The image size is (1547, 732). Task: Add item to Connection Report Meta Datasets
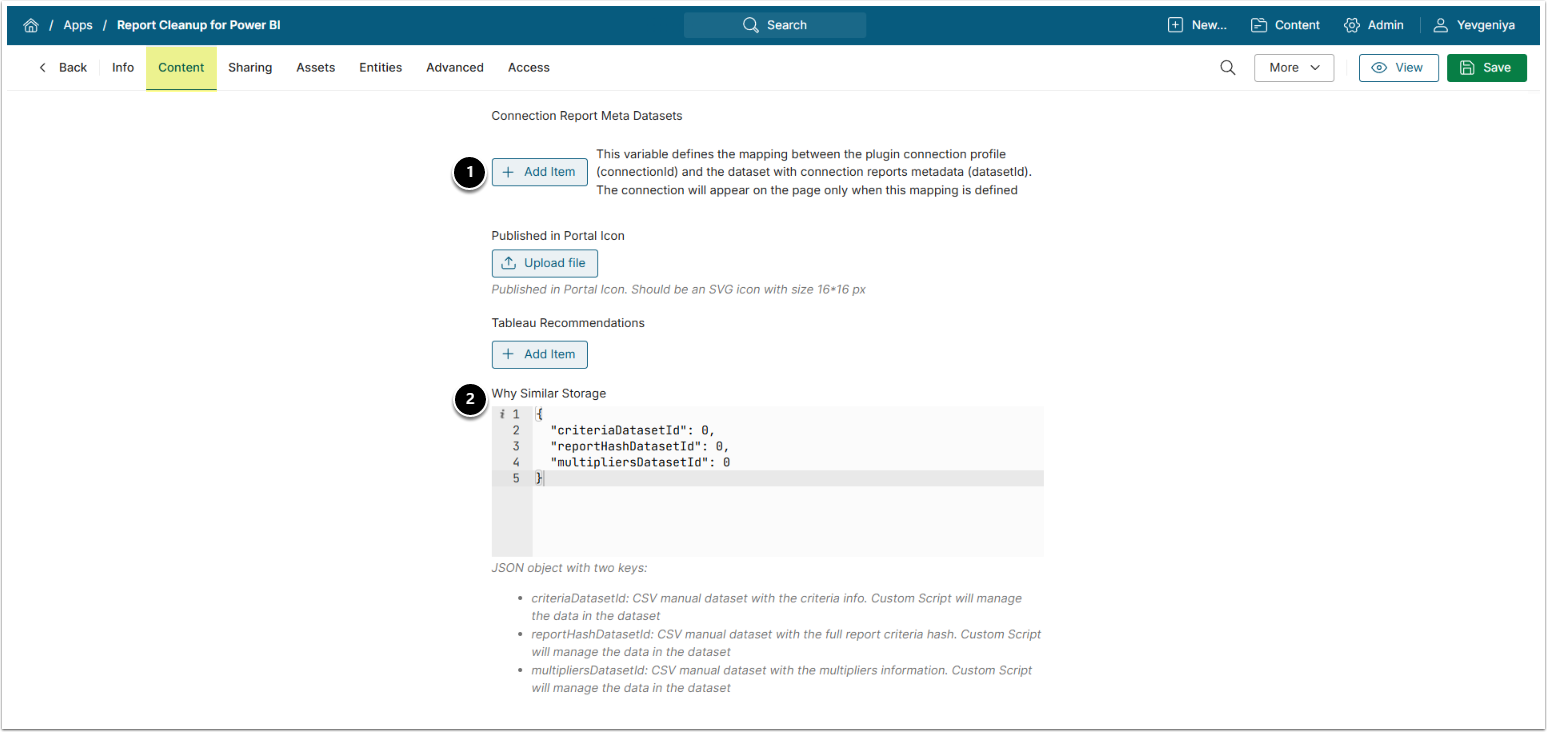(539, 172)
